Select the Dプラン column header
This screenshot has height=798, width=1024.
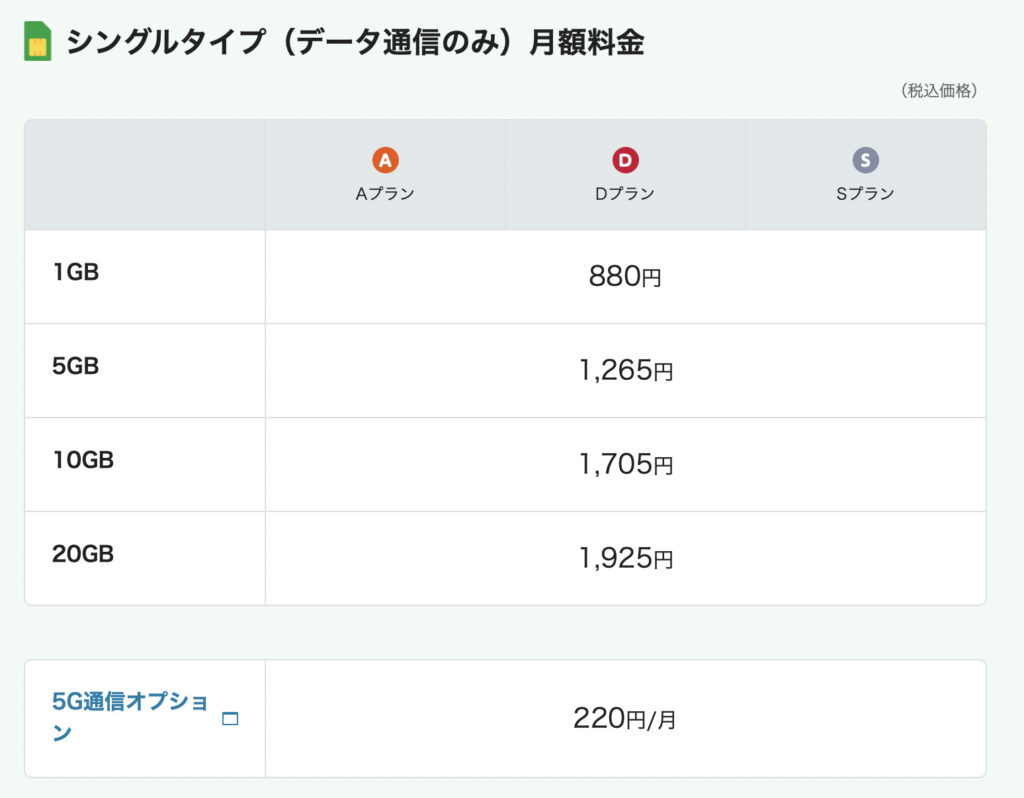coord(625,194)
